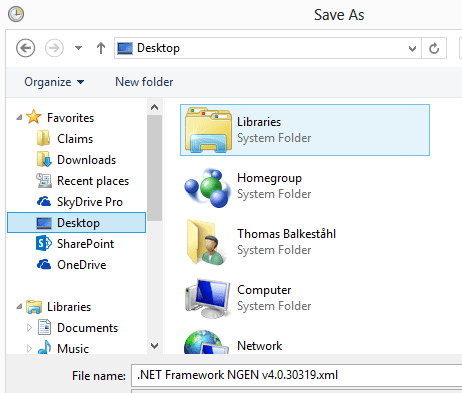Click the SharePoint icon
Screen dimensions: 462x393
coord(44,243)
